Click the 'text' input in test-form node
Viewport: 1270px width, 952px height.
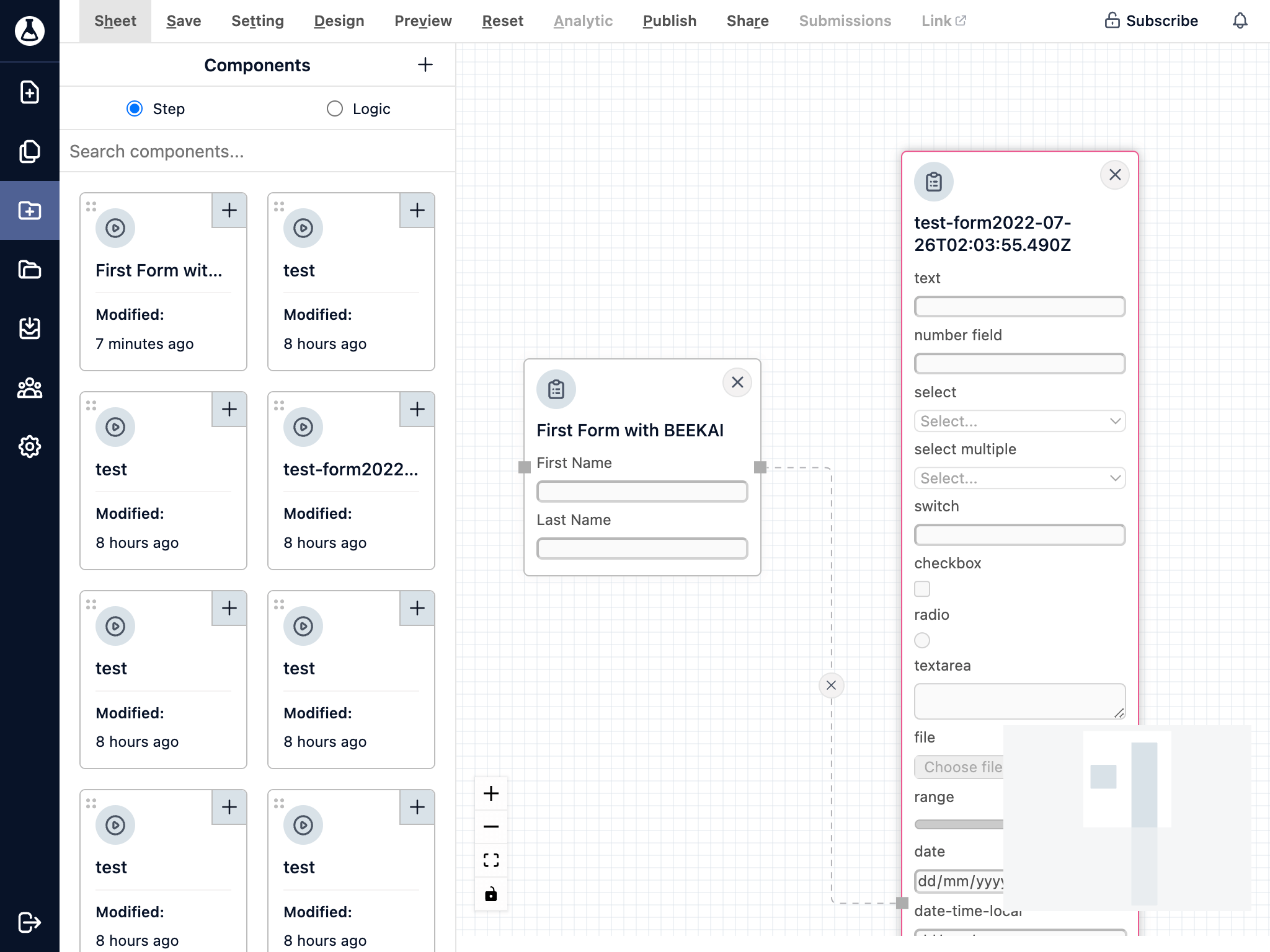tap(1020, 307)
